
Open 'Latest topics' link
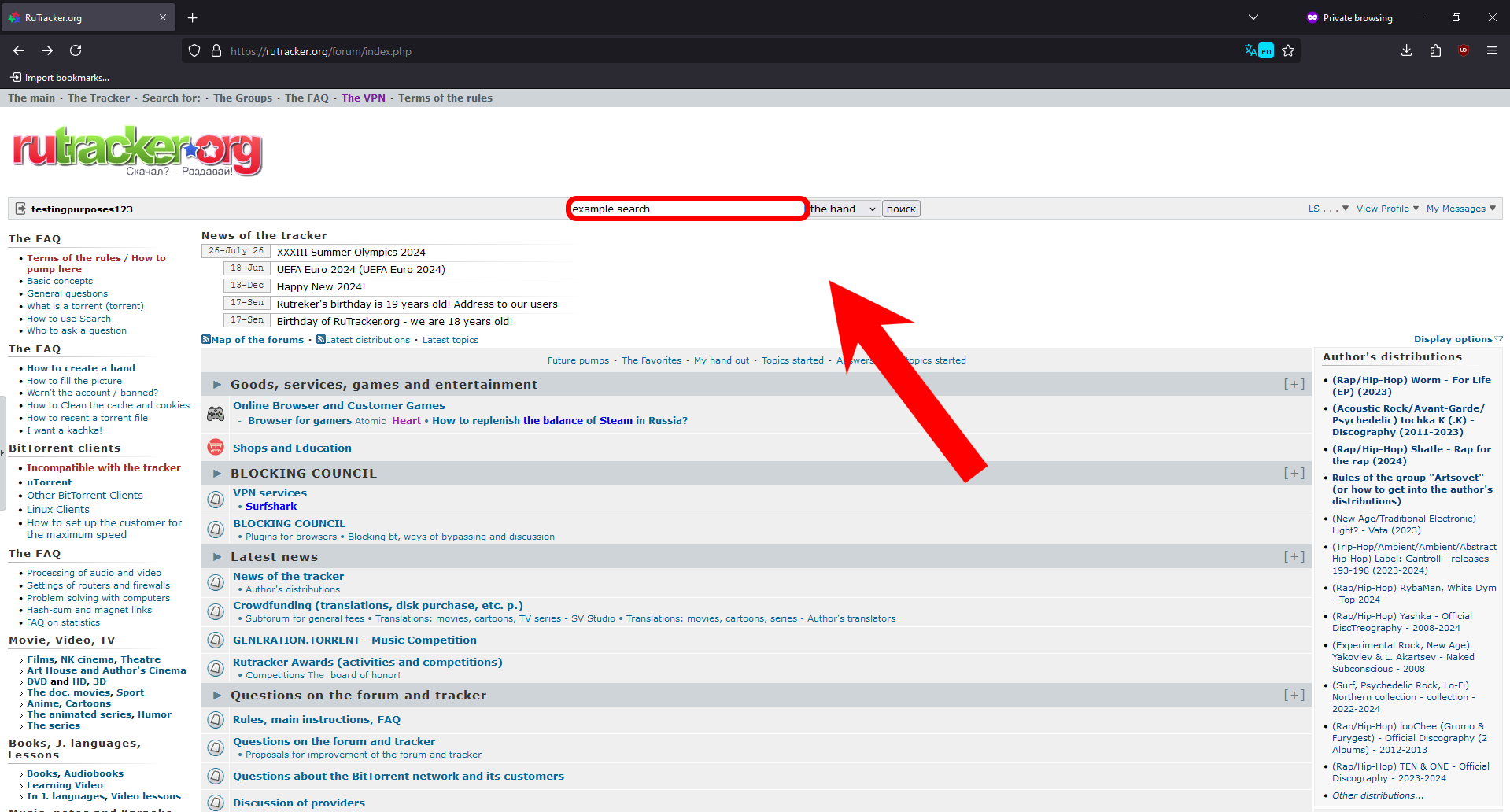pyautogui.click(x=450, y=340)
